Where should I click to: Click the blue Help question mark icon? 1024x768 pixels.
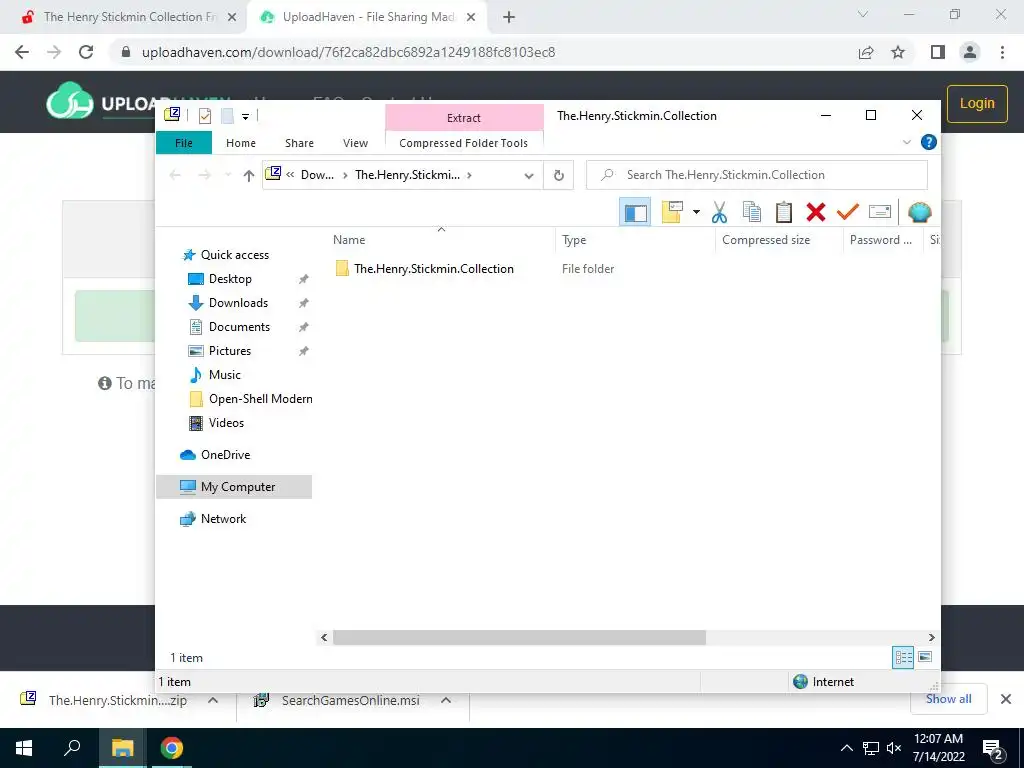point(928,142)
